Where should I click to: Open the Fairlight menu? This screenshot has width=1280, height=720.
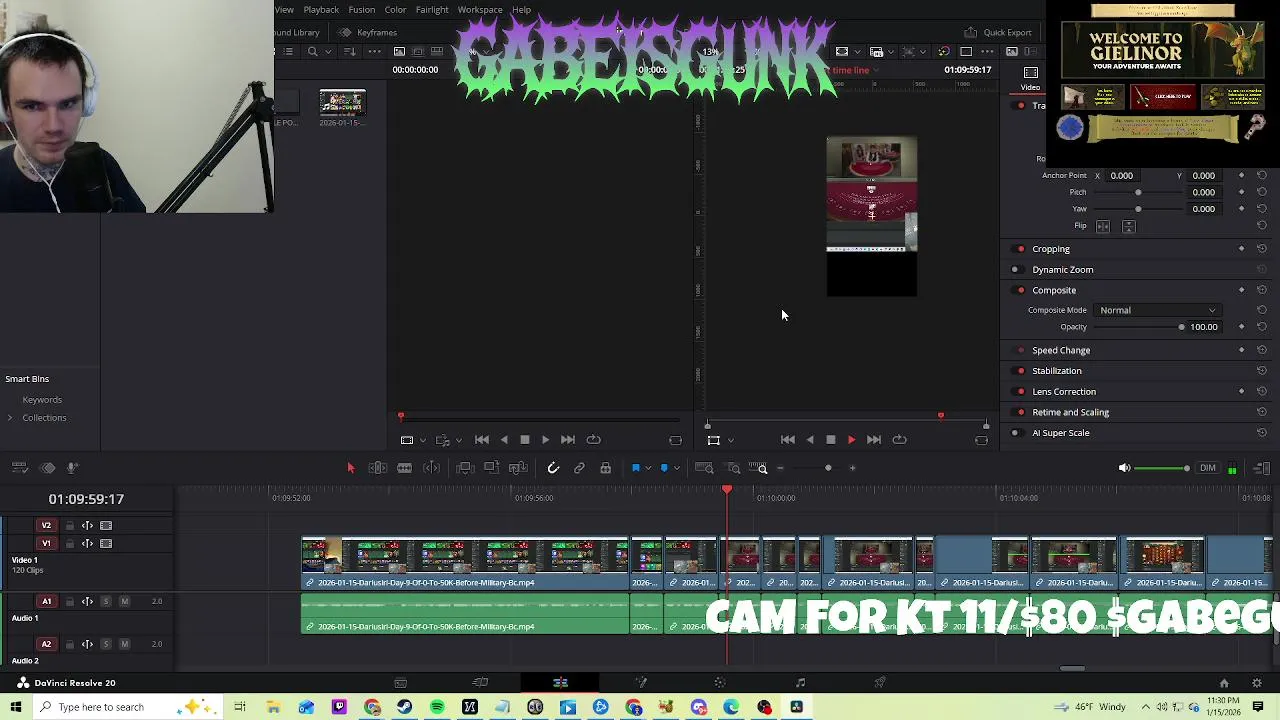(x=432, y=10)
